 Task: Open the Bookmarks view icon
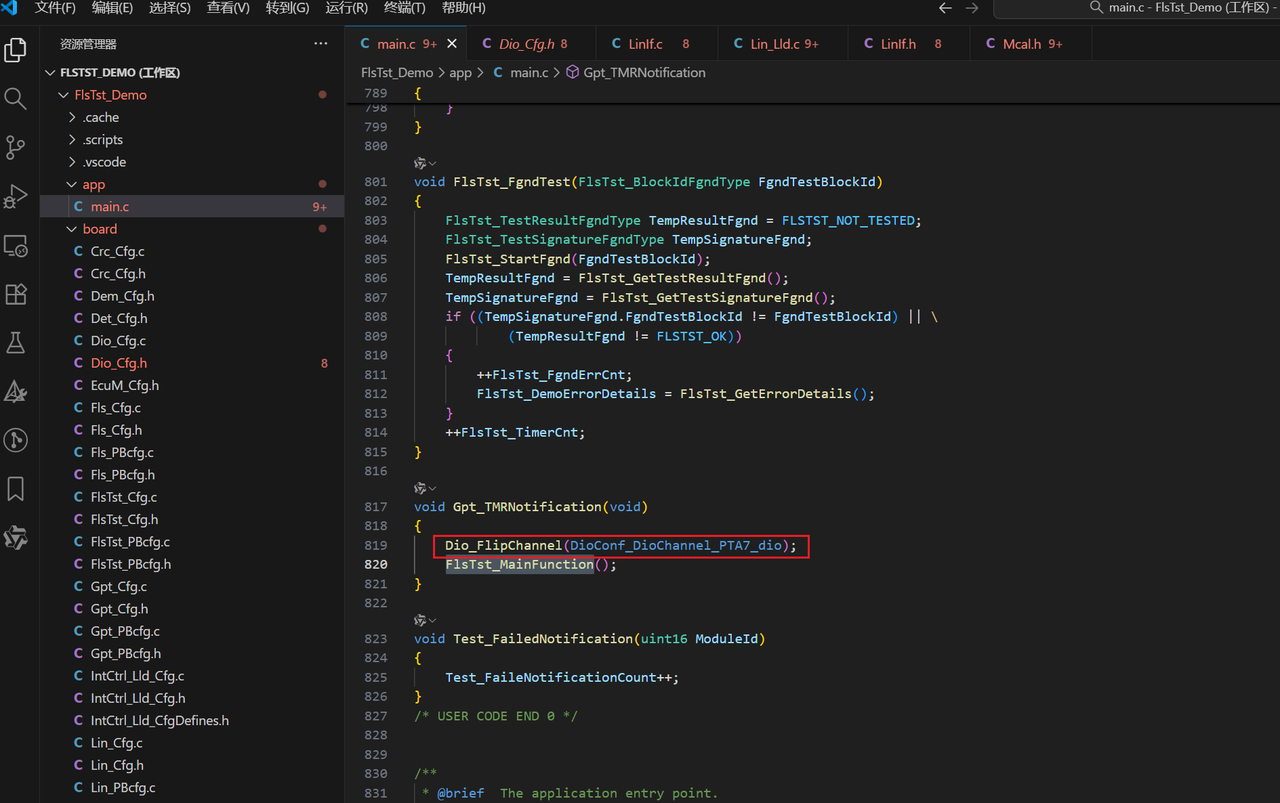coord(15,489)
